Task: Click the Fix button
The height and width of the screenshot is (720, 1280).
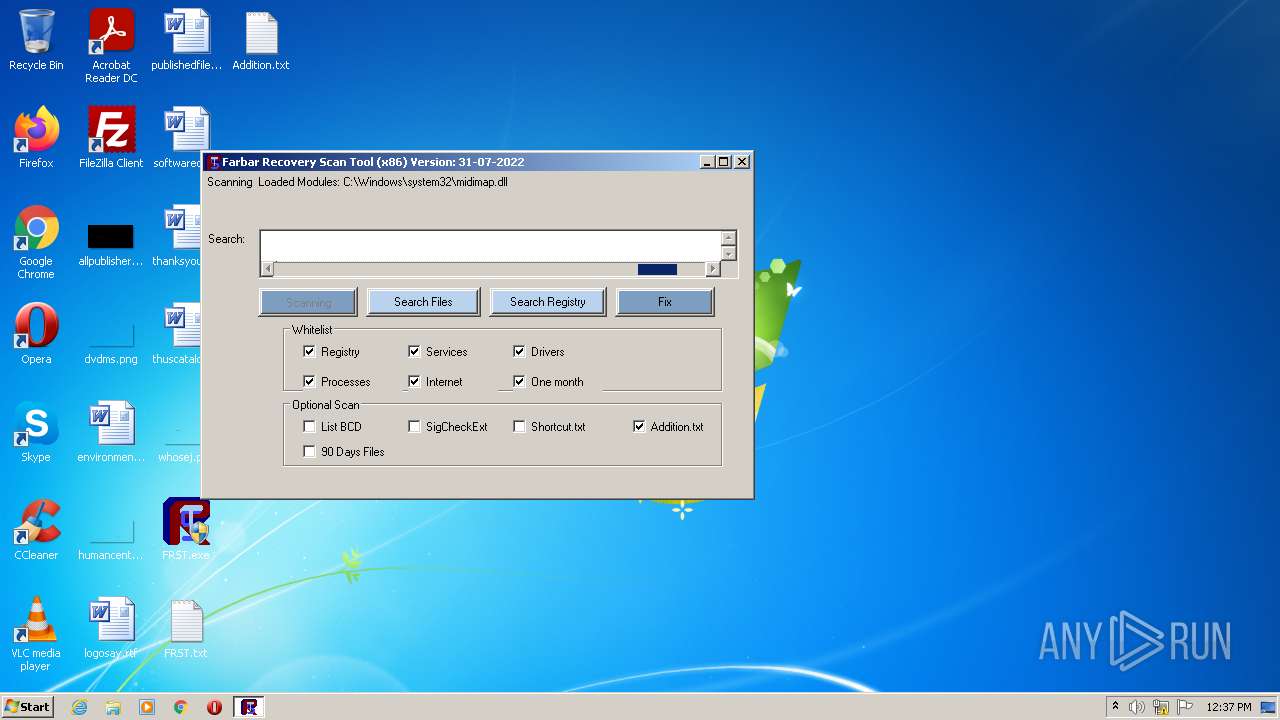Action: pos(665,302)
